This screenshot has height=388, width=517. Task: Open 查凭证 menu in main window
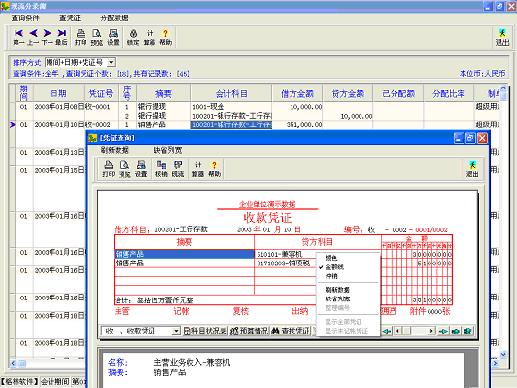pyautogui.click(x=70, y=18)
